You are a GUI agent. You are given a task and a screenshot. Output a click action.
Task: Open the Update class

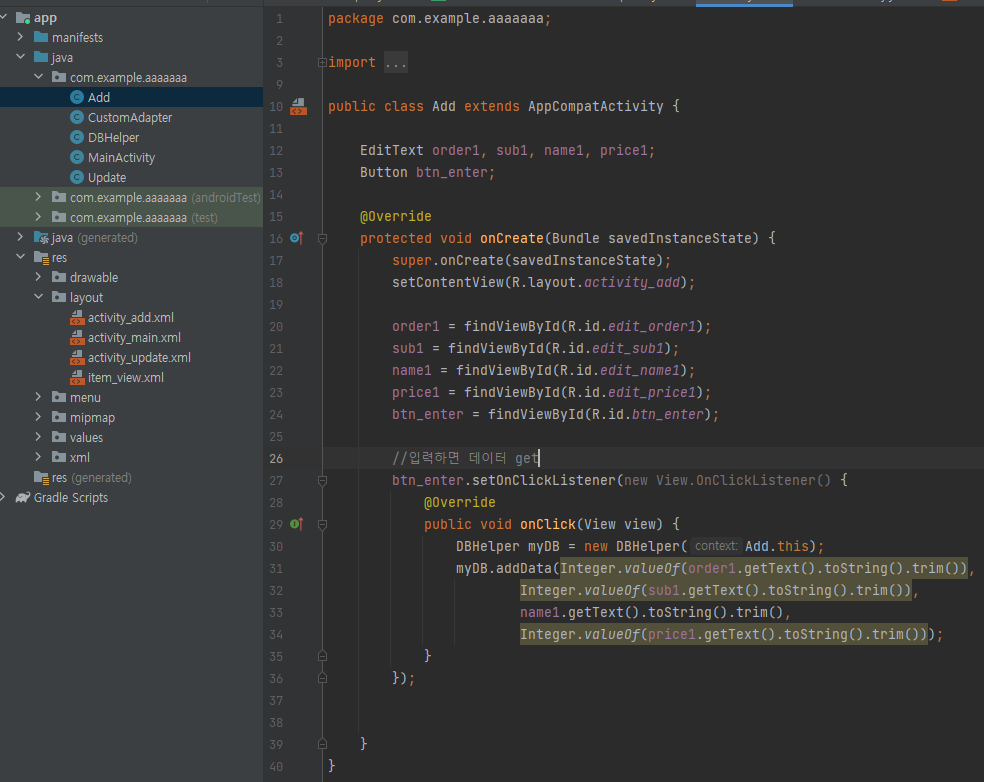click(x=107, y=178)
